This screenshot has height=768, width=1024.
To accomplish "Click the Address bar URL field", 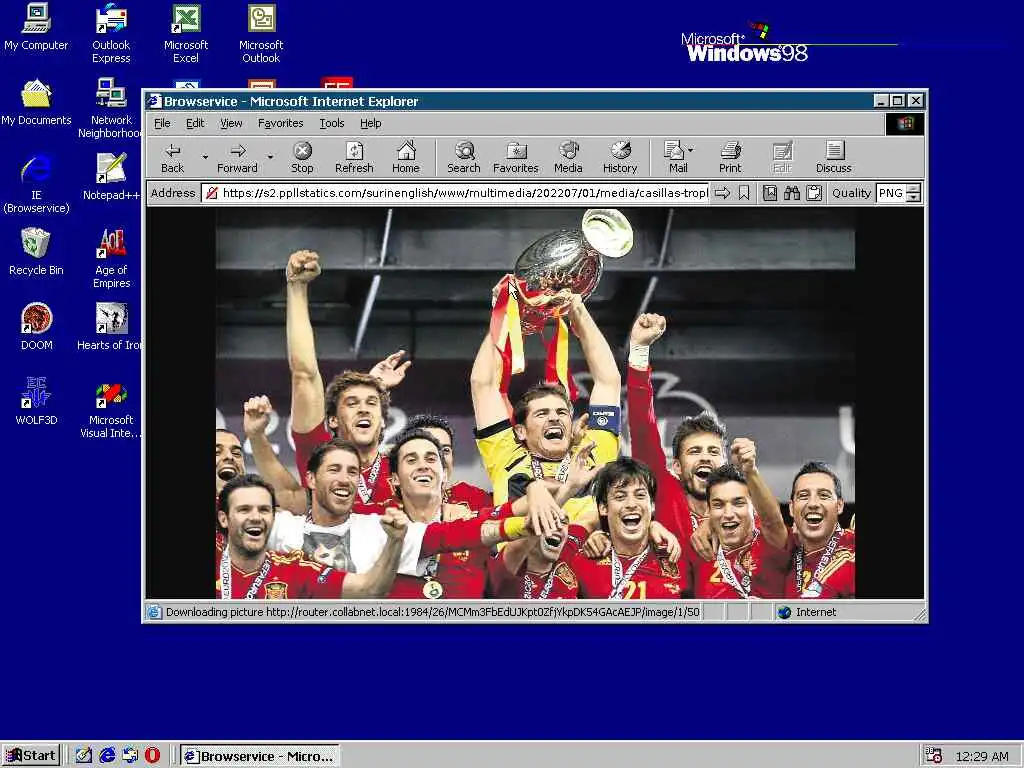I will click(x=455, y=193).
